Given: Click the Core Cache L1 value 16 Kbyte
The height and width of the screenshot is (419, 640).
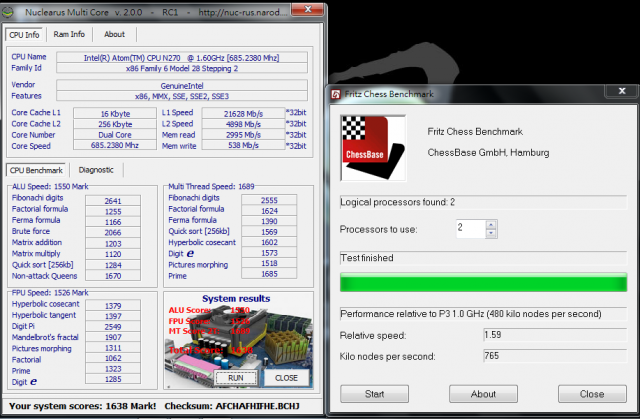Looking at the screenshot, I should coord(115,113).
